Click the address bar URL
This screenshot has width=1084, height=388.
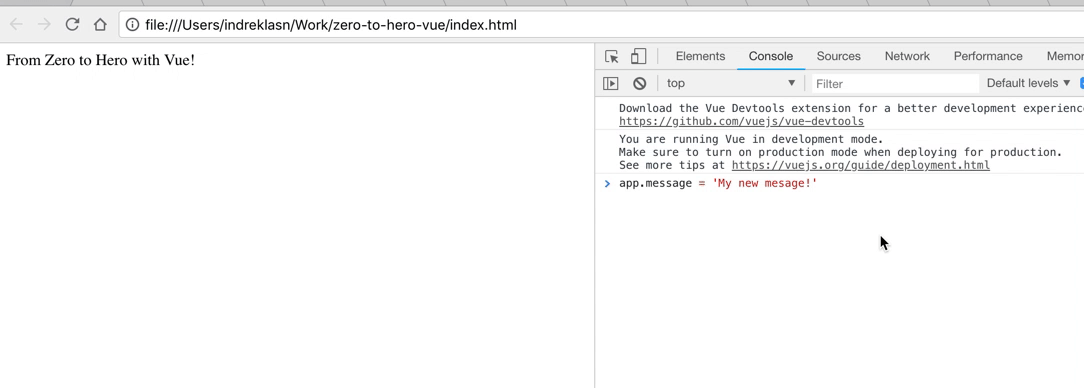330,26
